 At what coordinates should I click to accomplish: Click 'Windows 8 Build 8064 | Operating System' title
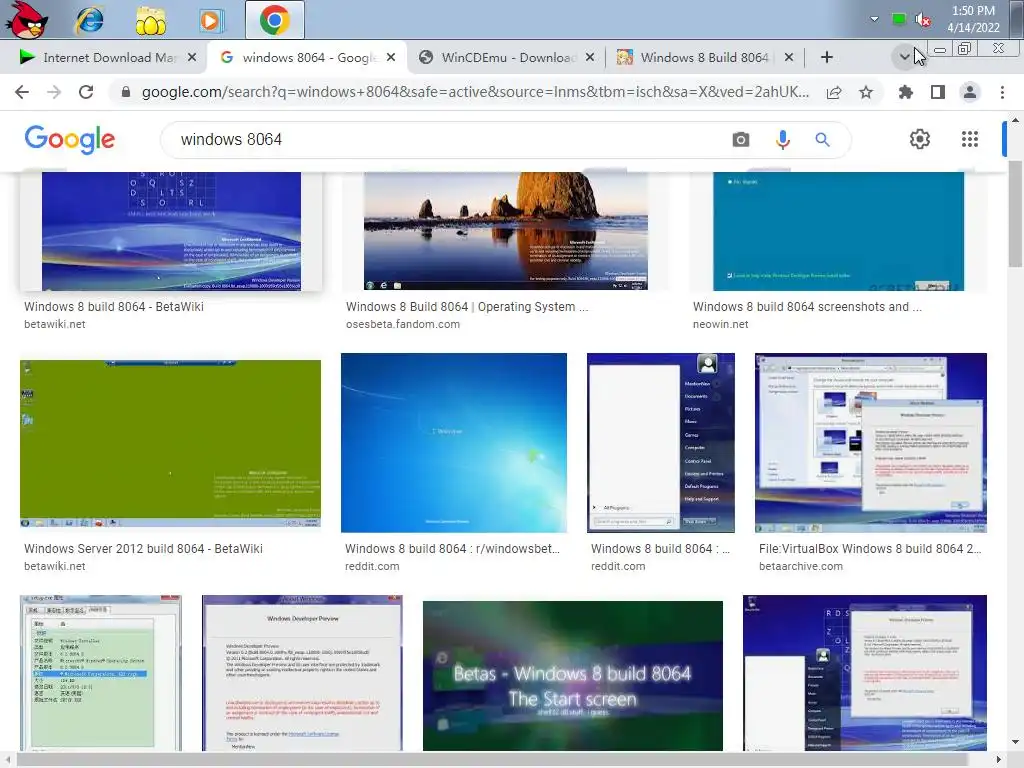click(467, 307)
